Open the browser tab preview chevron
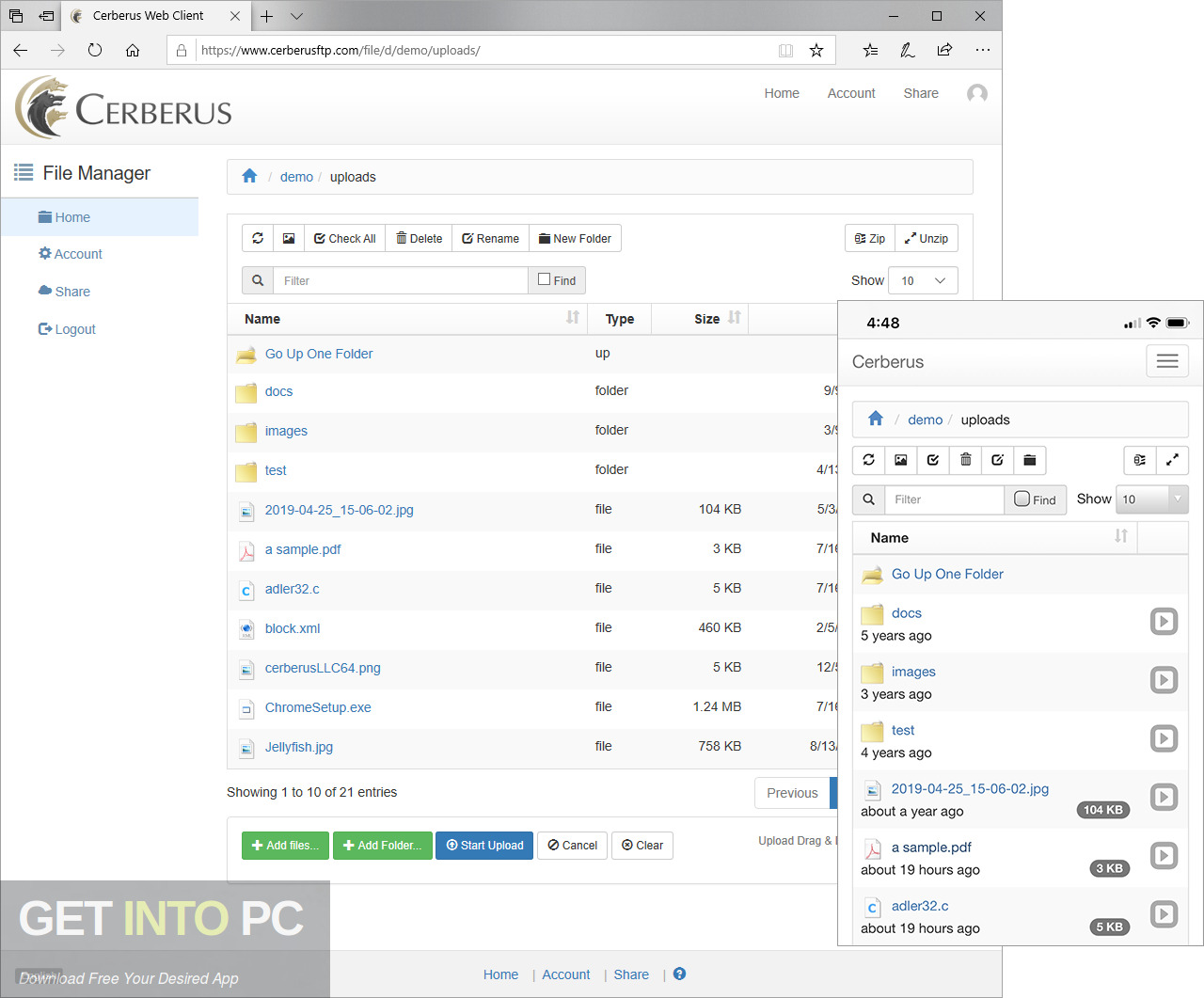The image size is (1204, 998). tap(297, 16)
